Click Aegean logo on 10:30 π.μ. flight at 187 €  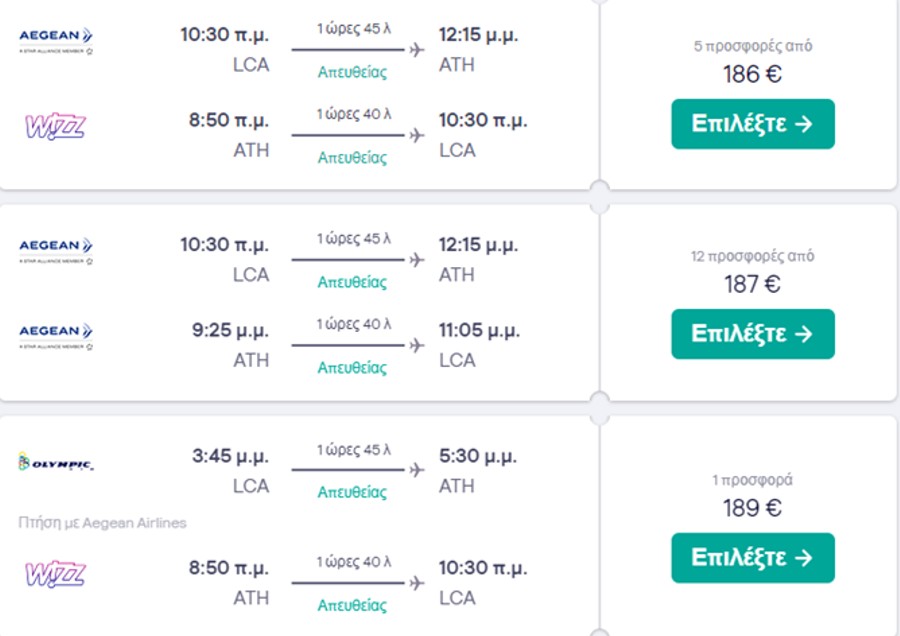coord(56,250)
